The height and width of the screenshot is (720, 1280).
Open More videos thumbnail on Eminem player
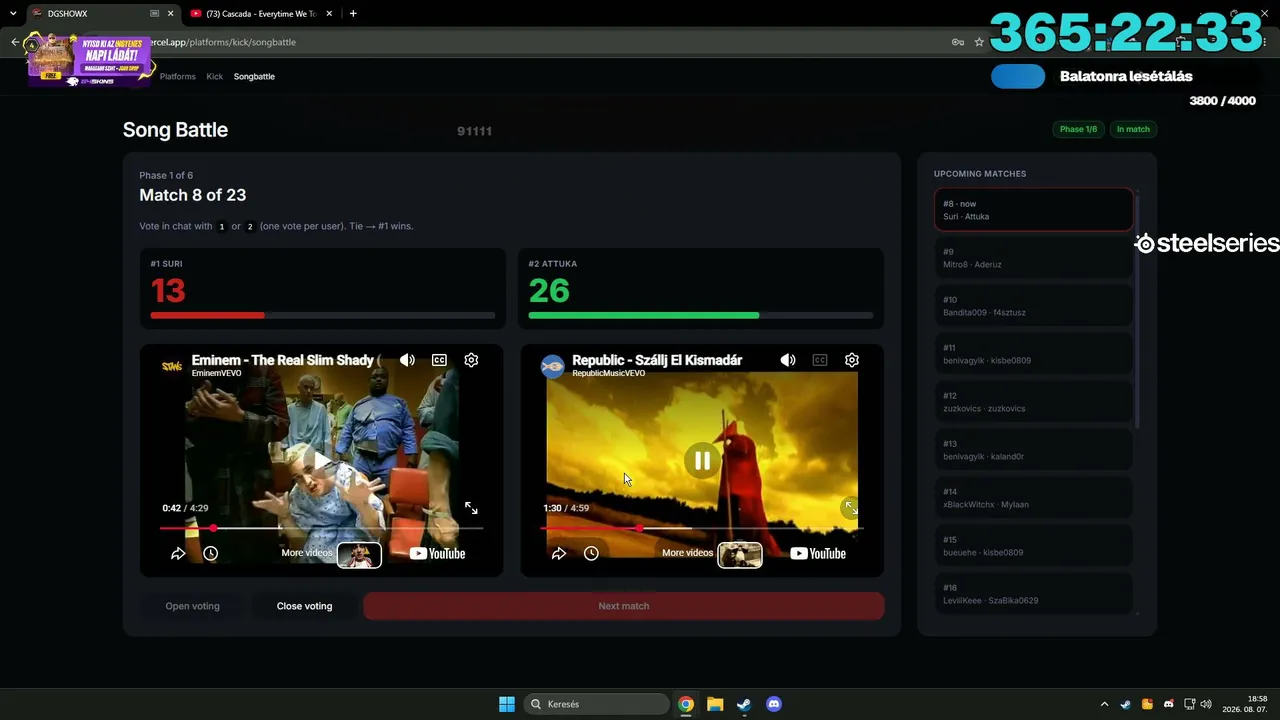click(x=359, y=554)
